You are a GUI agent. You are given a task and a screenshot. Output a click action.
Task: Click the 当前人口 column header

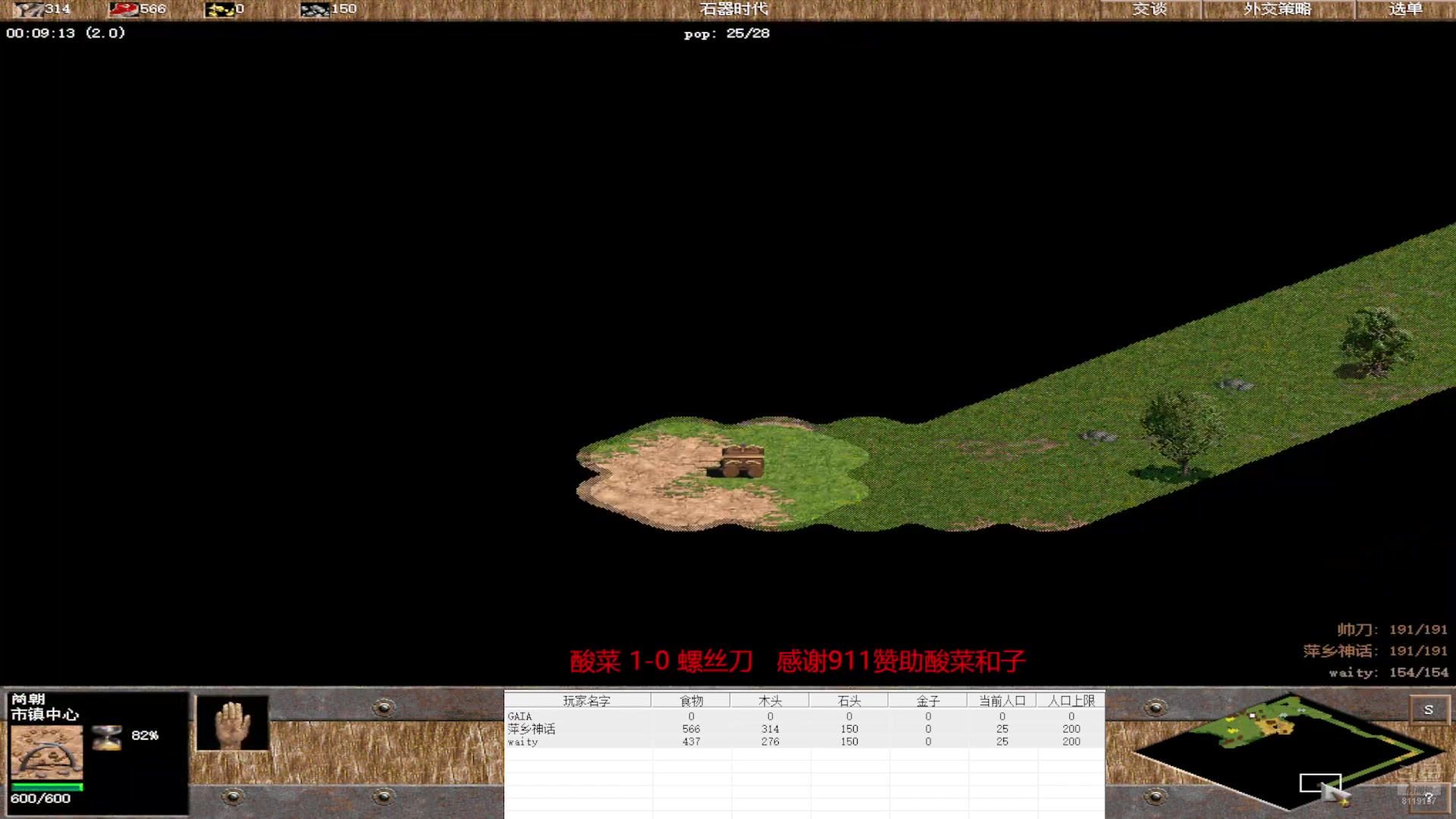(x=1002, y=701)
